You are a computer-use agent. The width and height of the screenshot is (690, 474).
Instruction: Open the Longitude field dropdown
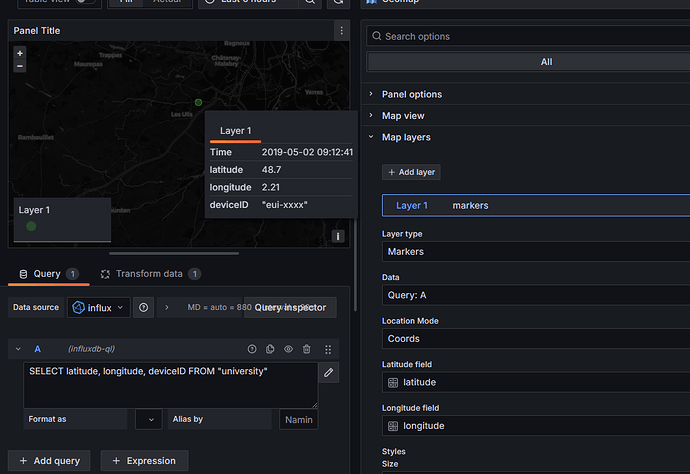tap(536, 426)
